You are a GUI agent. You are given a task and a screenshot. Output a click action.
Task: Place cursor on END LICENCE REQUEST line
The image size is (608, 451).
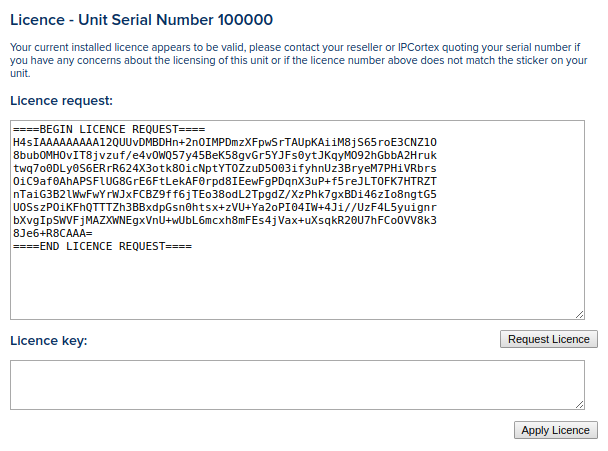coord(102,246)
